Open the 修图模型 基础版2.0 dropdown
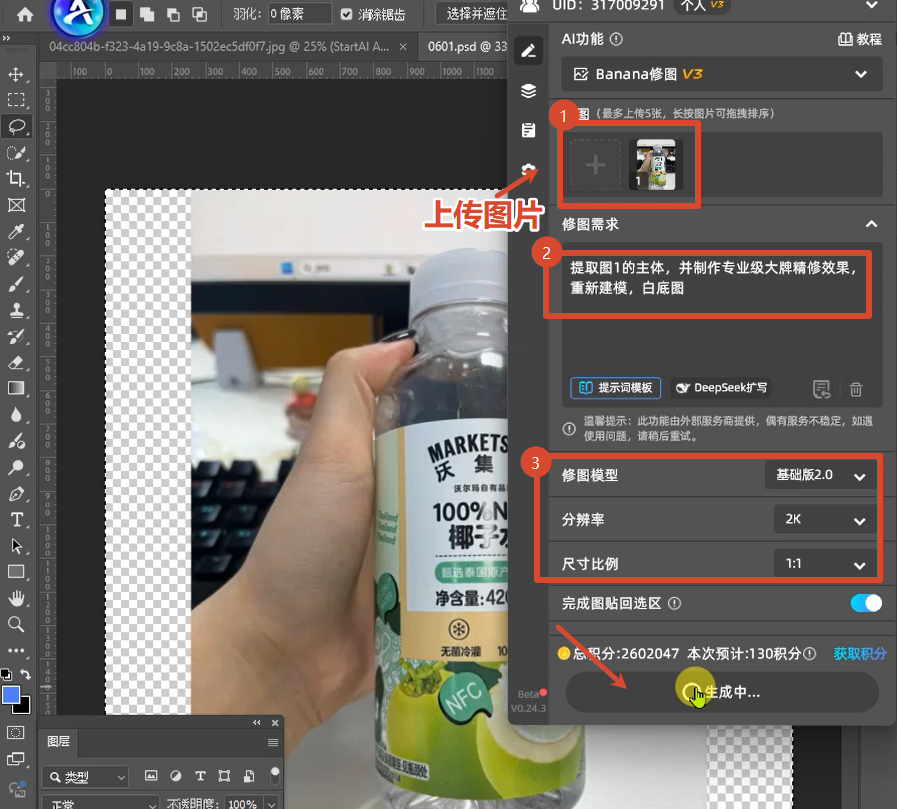 pos(821,475)
